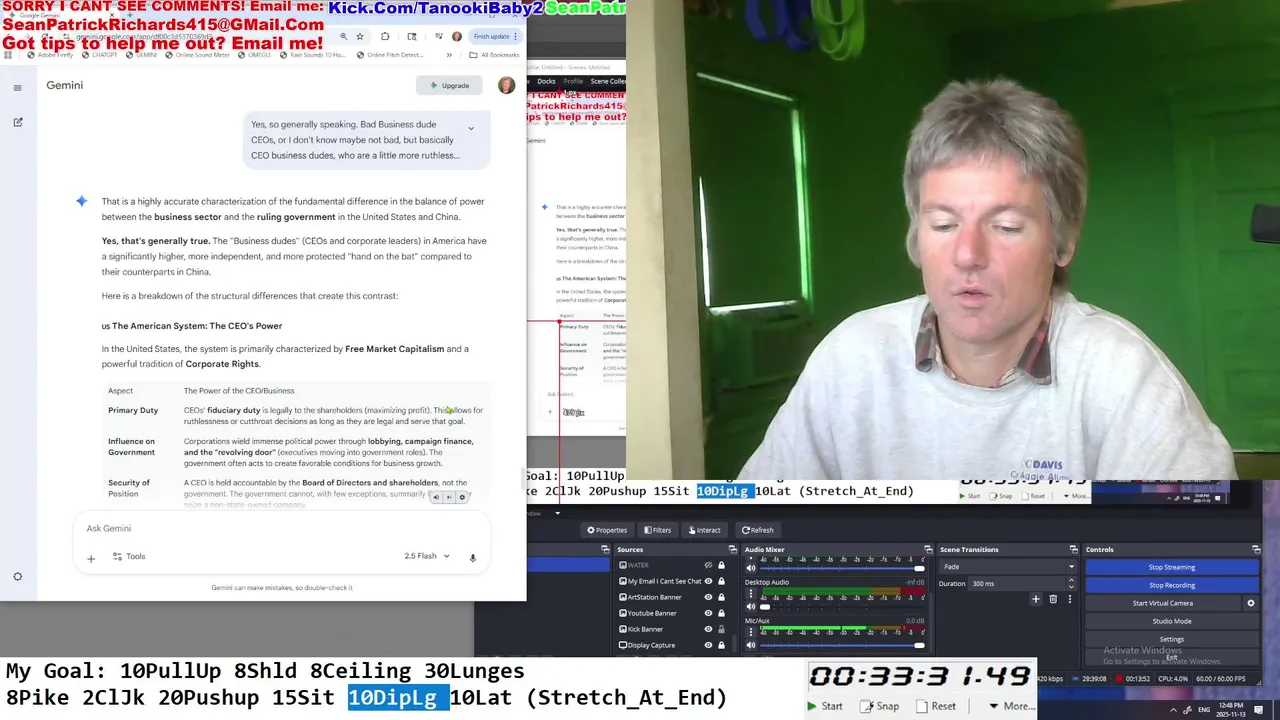
Task: Open Gemini settings gear in the sidebar
Action: tap(17, 577)
